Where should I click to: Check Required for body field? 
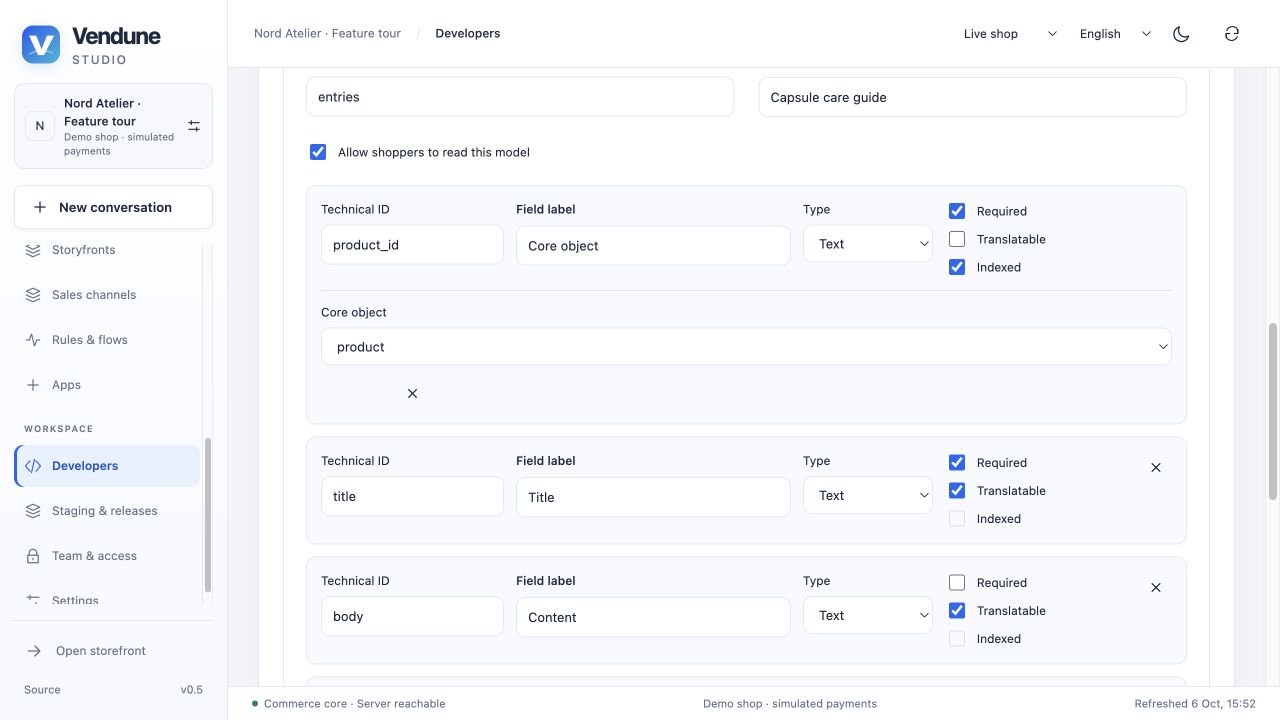click(x=957, y=582)
